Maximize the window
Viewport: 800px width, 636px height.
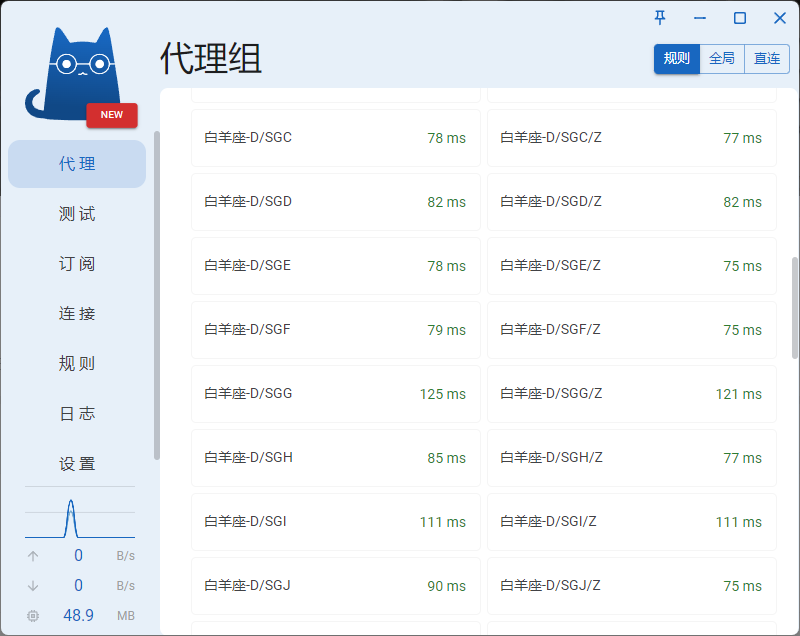(x=740, y=18)
